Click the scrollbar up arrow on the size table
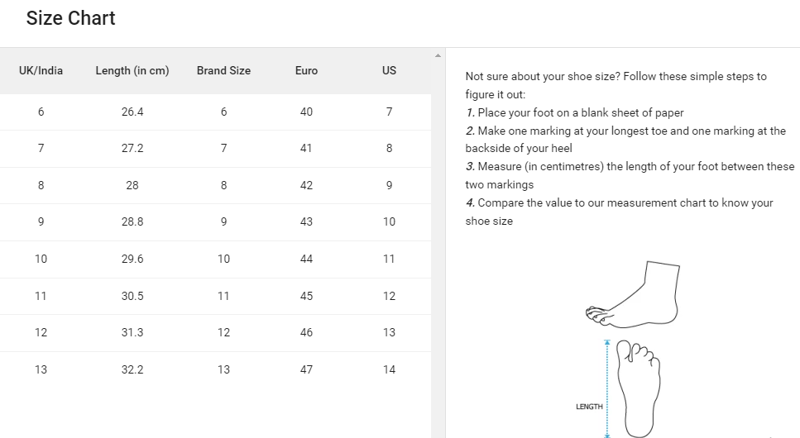The height and width of the screenshot is (438, 800). point(437,55)
